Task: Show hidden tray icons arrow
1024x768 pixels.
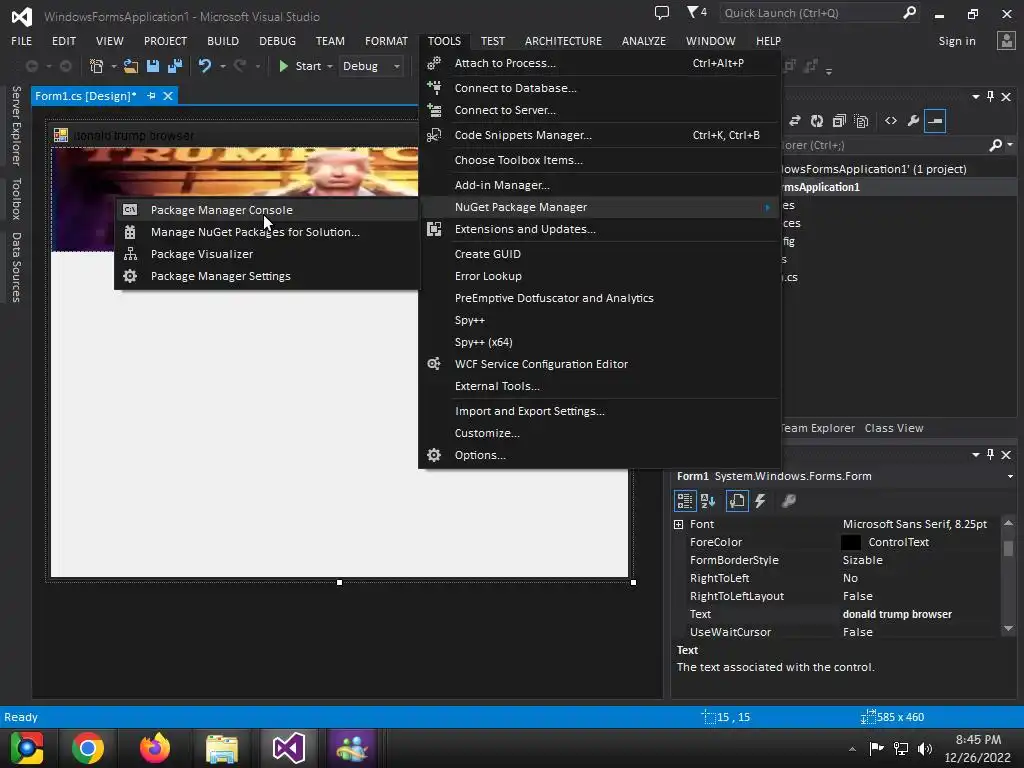Action: click(852, 749)
